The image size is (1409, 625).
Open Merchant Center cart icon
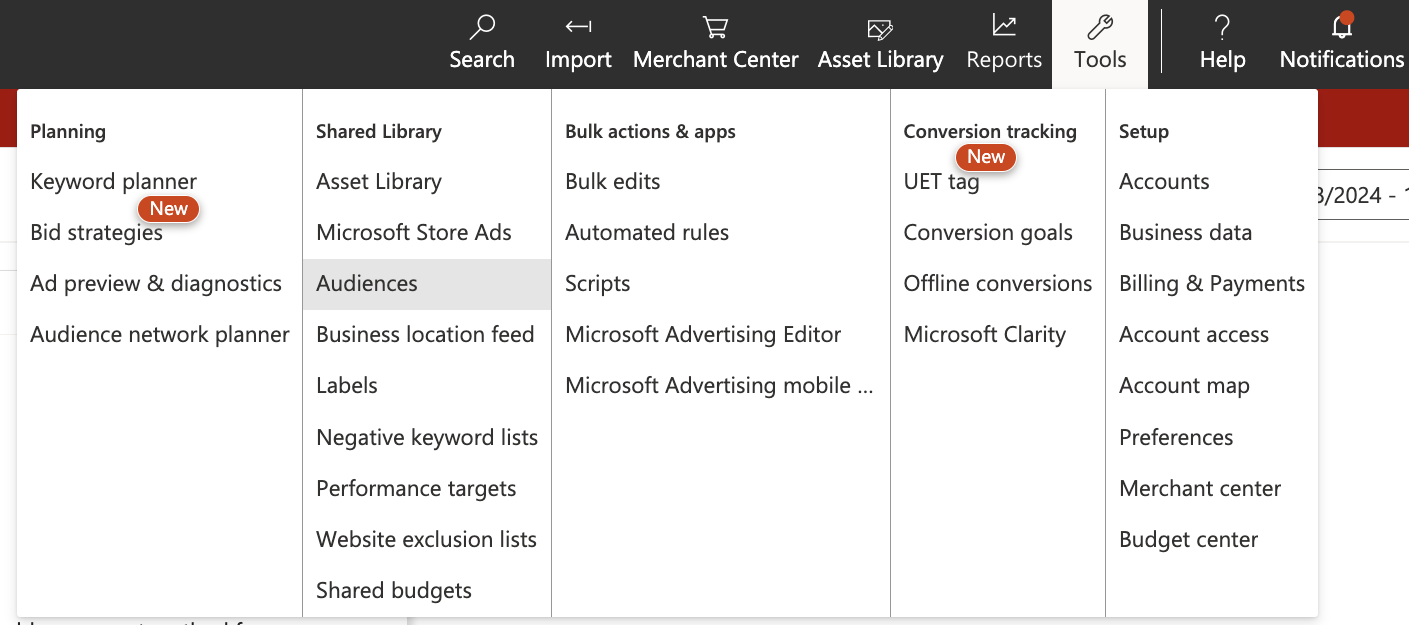click(x=715, y=26)
